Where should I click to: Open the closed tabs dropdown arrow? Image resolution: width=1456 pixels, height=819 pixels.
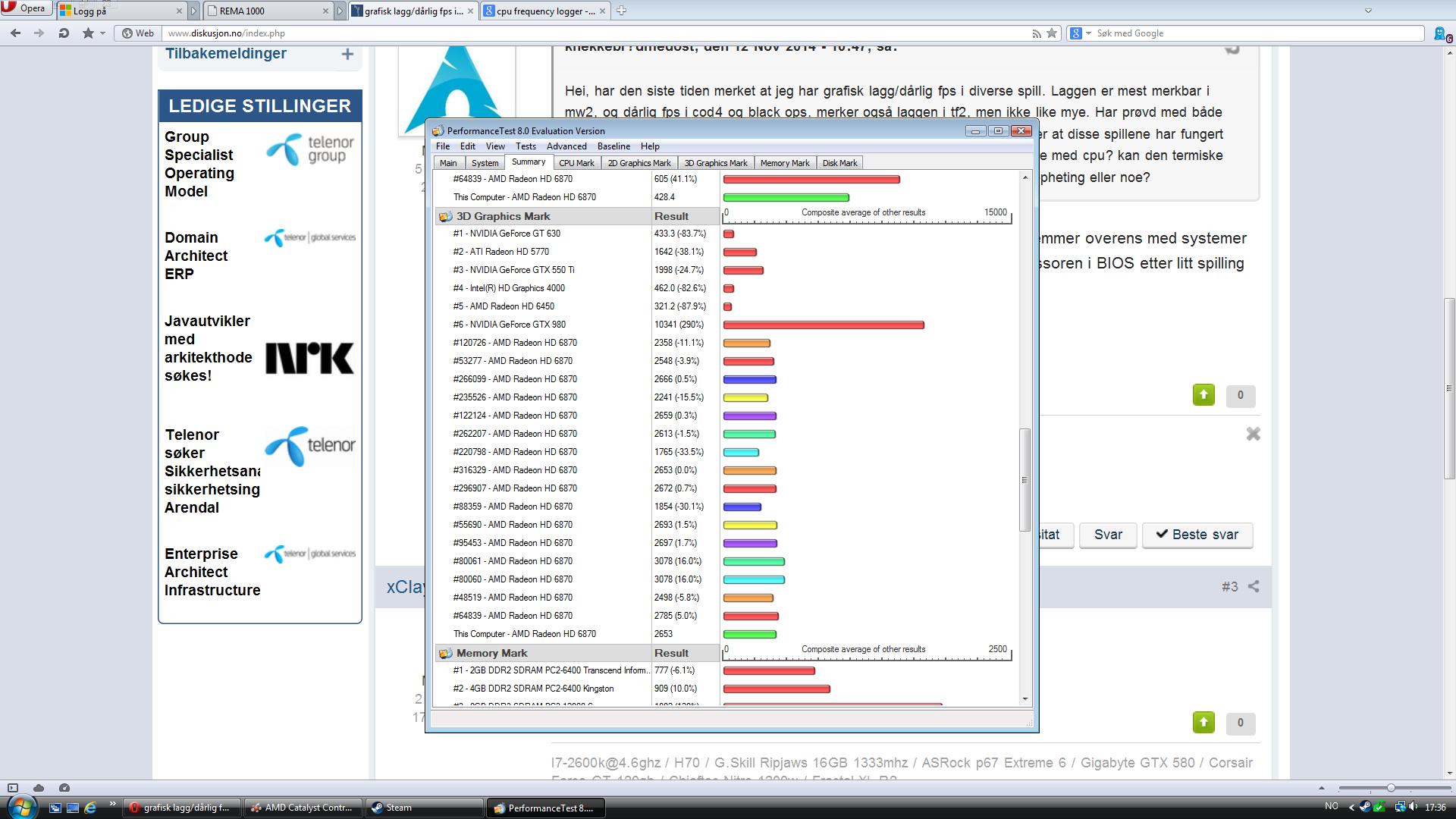pos(1368,11)
